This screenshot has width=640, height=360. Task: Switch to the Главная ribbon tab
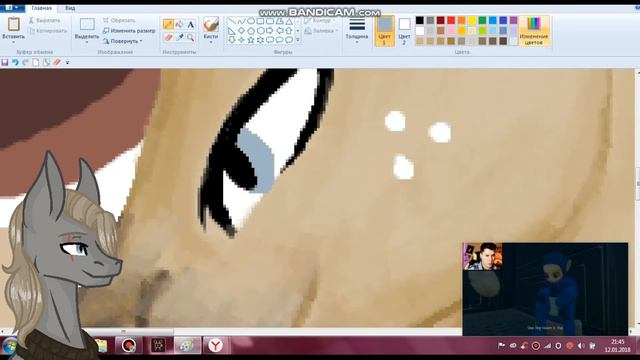[x=42, y=8]
